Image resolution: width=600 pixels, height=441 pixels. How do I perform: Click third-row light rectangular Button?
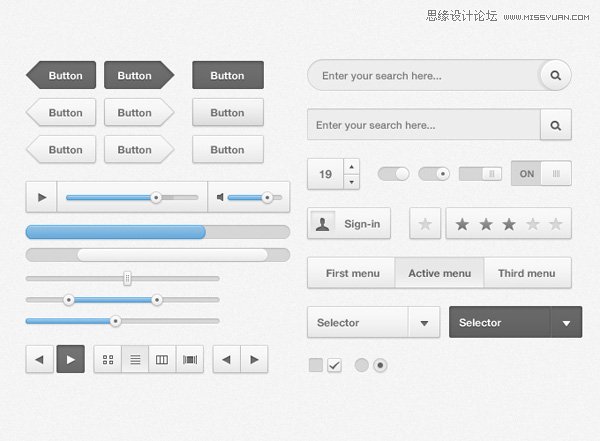tap(228, 149)
